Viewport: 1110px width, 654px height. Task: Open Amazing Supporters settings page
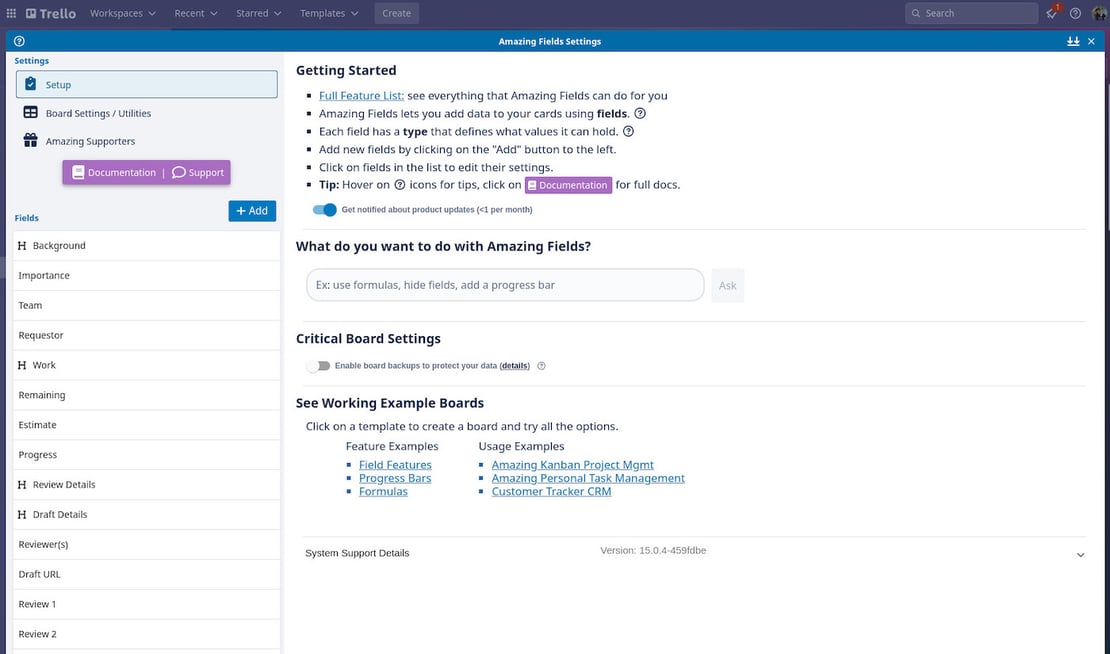[90, 141]
